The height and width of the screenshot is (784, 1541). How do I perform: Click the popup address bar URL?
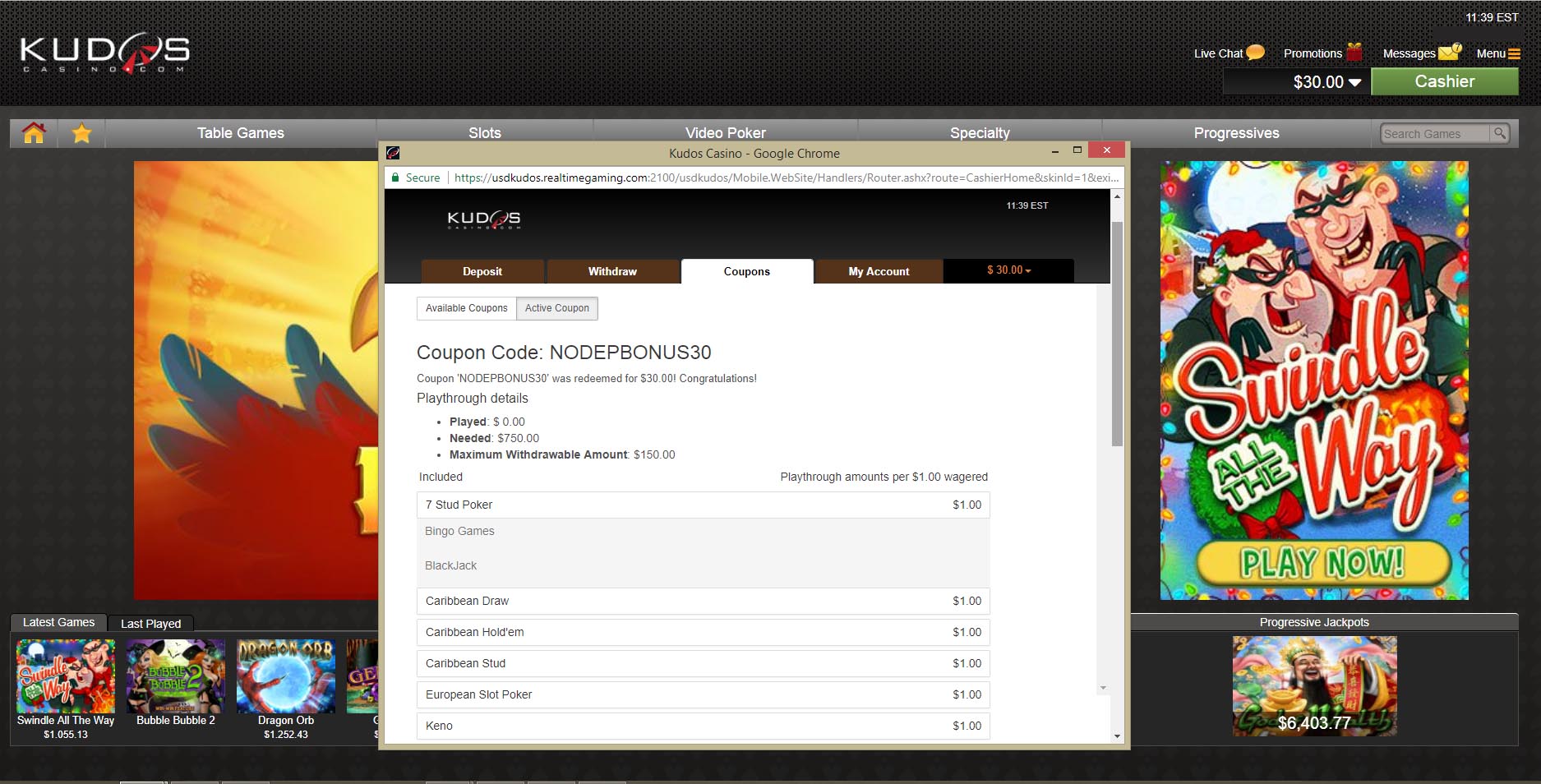pos(786,178)
